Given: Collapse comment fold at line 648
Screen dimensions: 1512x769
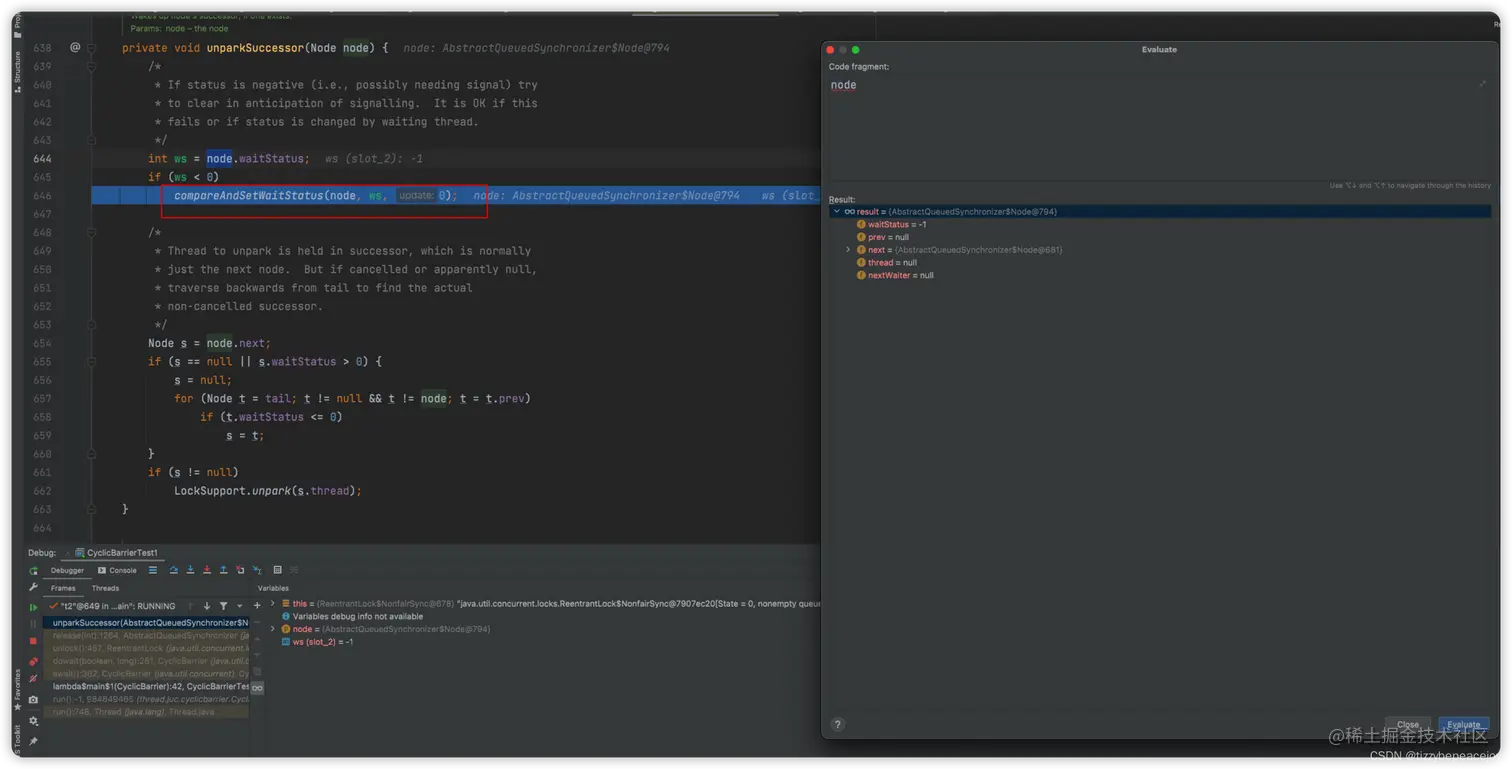Looking at the screenshot, I should pos(91,233).
